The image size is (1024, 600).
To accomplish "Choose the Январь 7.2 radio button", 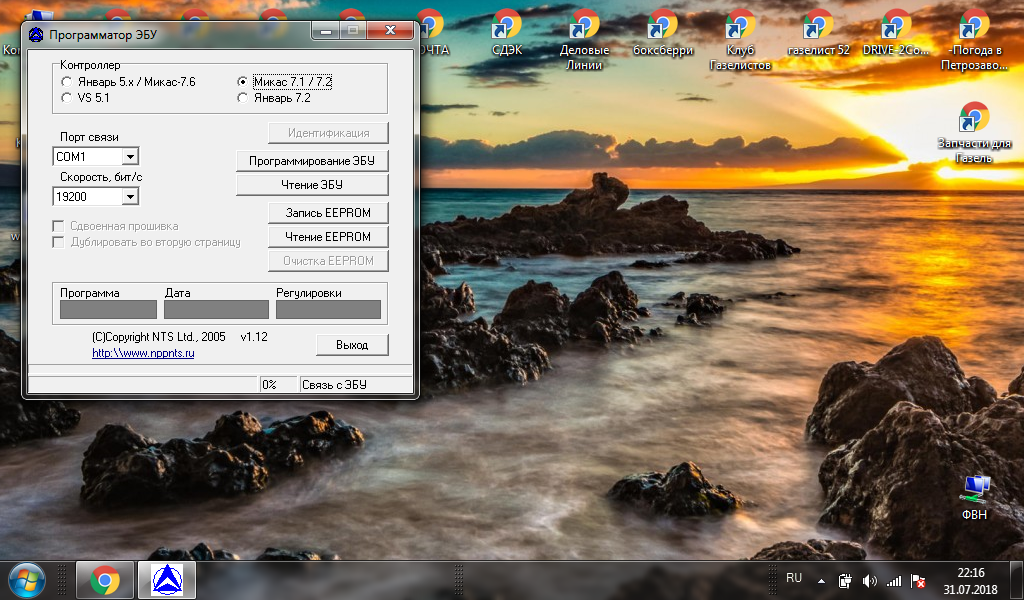I will pos(242,98).
